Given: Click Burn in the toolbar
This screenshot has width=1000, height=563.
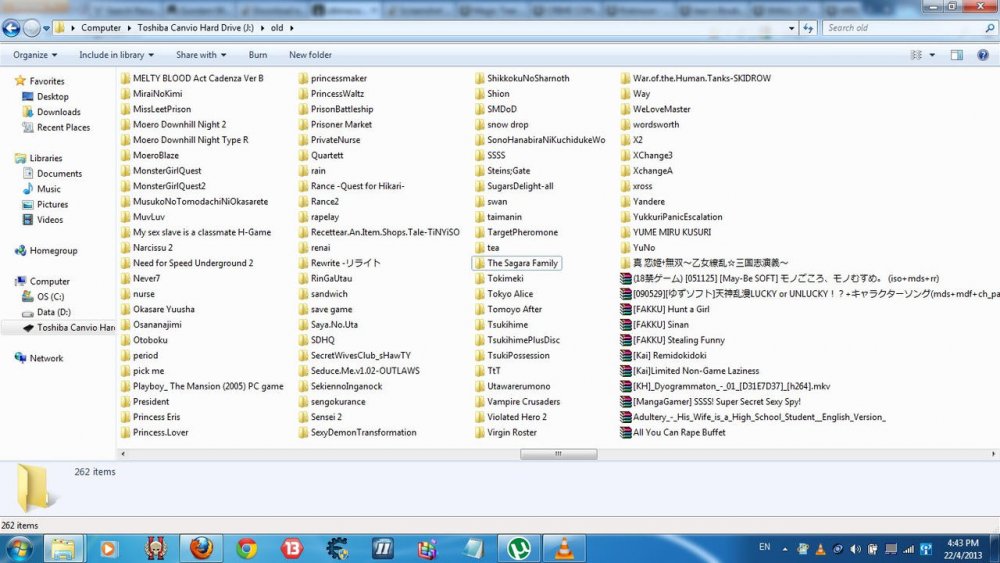Looking at the screenshot, I should (258, 55).
